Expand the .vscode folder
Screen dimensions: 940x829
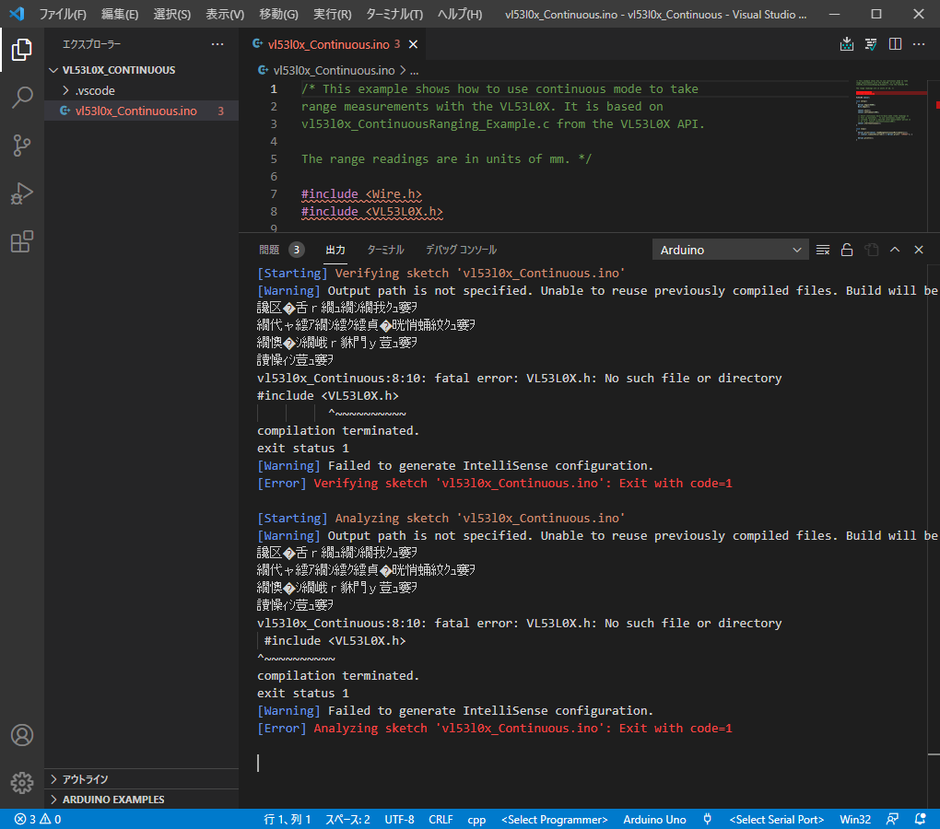pos(141,91)
